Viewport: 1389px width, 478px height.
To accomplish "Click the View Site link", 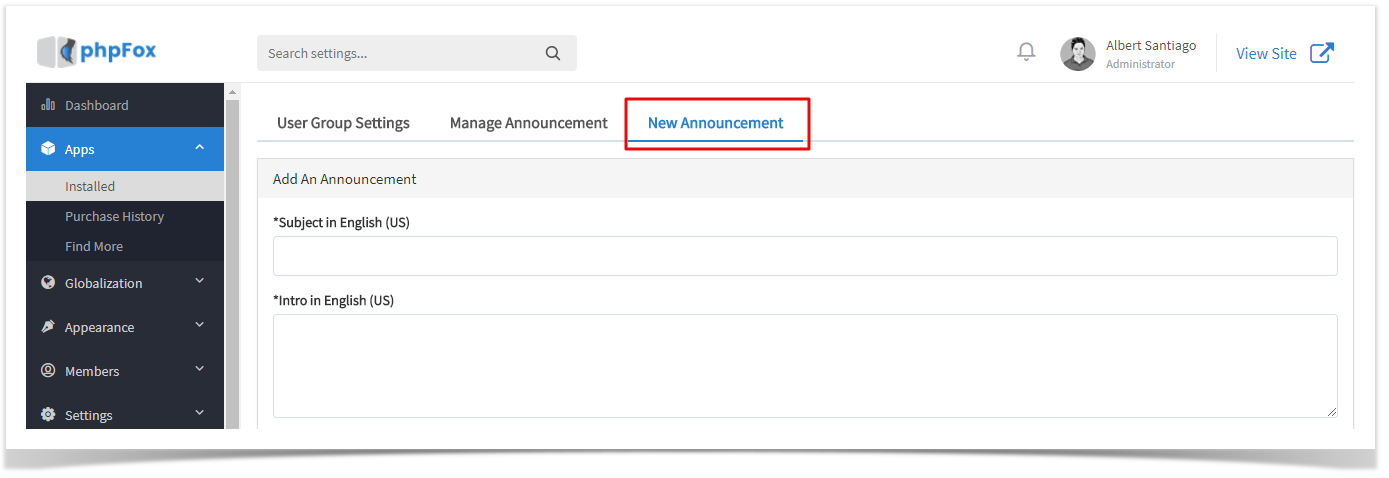I will (x=1266, y=54).
